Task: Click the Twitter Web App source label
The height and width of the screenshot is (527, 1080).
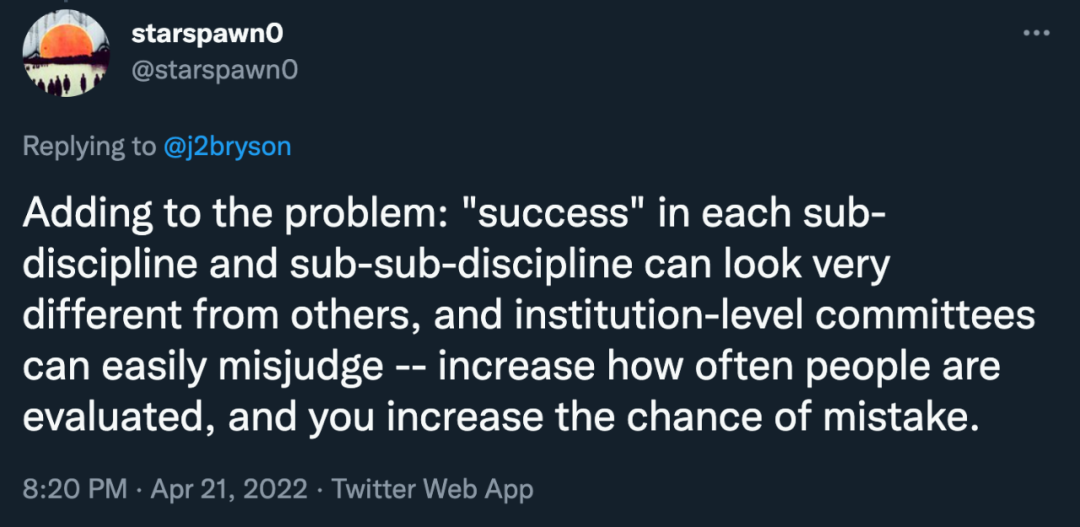Action: 432,489
